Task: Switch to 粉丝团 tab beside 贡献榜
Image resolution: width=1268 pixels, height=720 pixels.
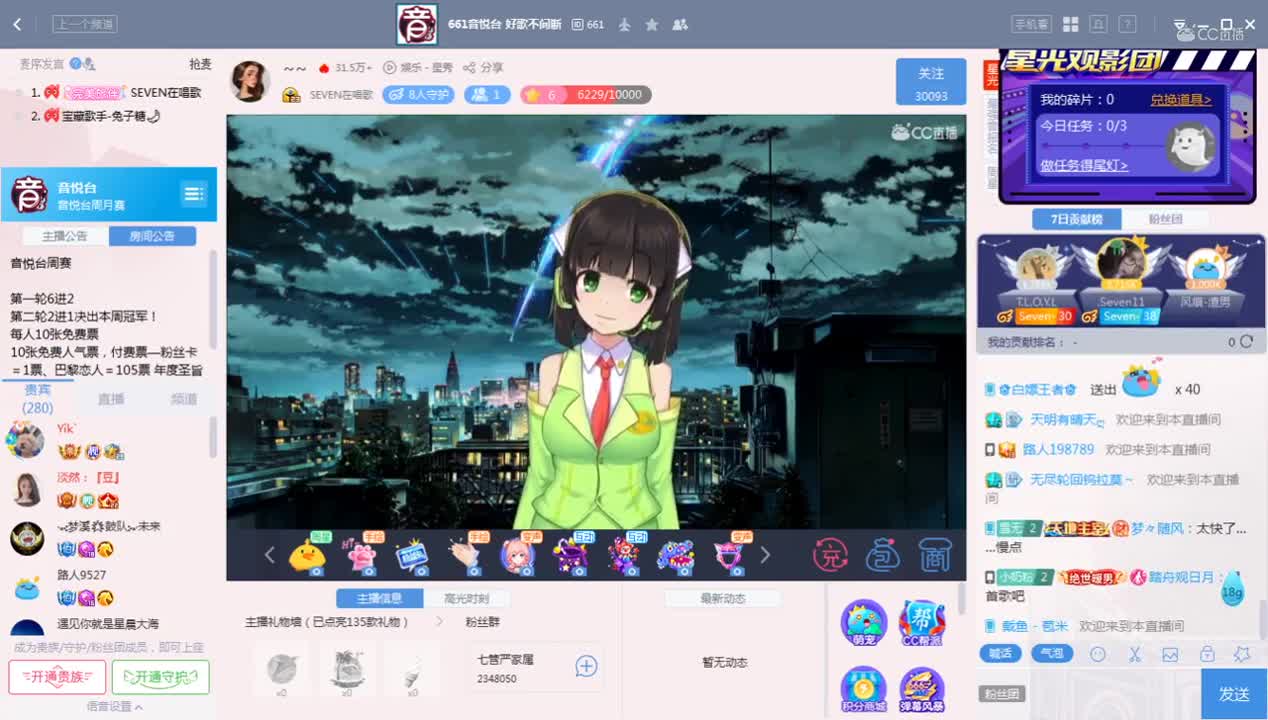Action: tap(1166, 219)
